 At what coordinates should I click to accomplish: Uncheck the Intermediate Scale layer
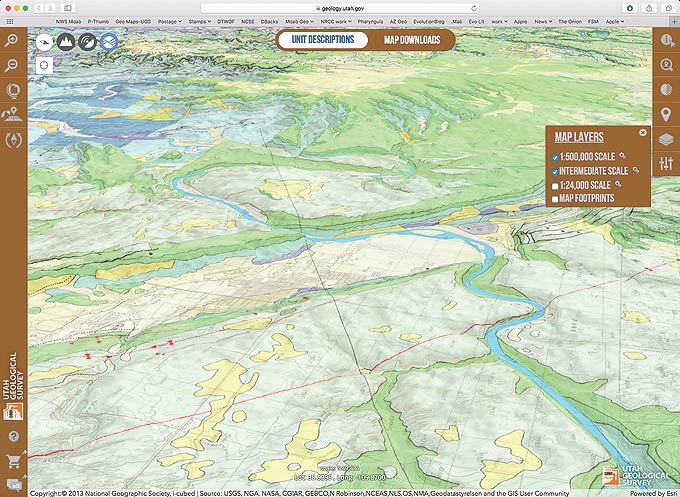555,171
